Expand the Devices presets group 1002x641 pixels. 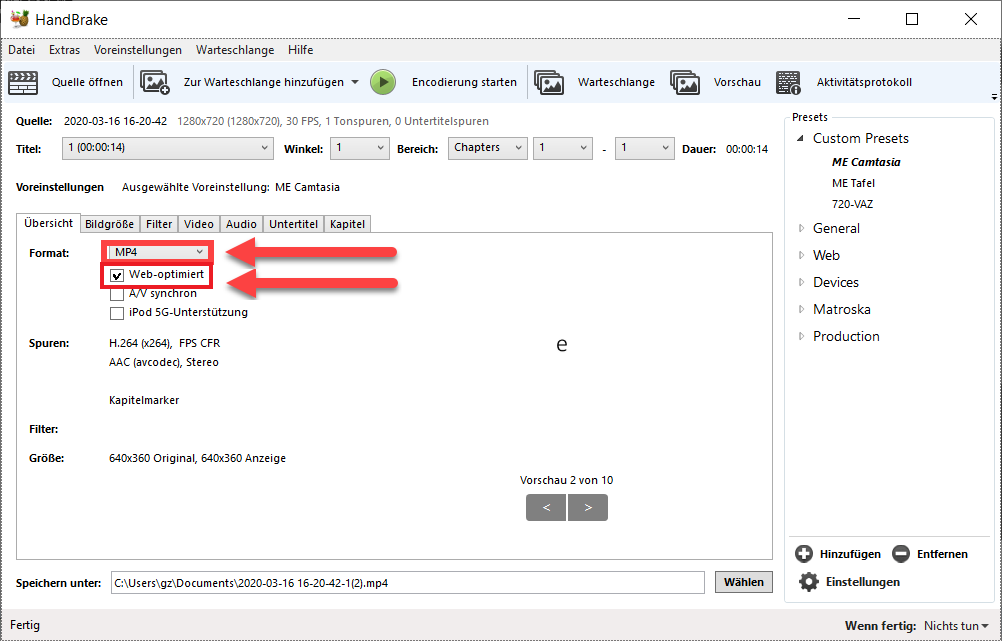(x=801, y=282)
